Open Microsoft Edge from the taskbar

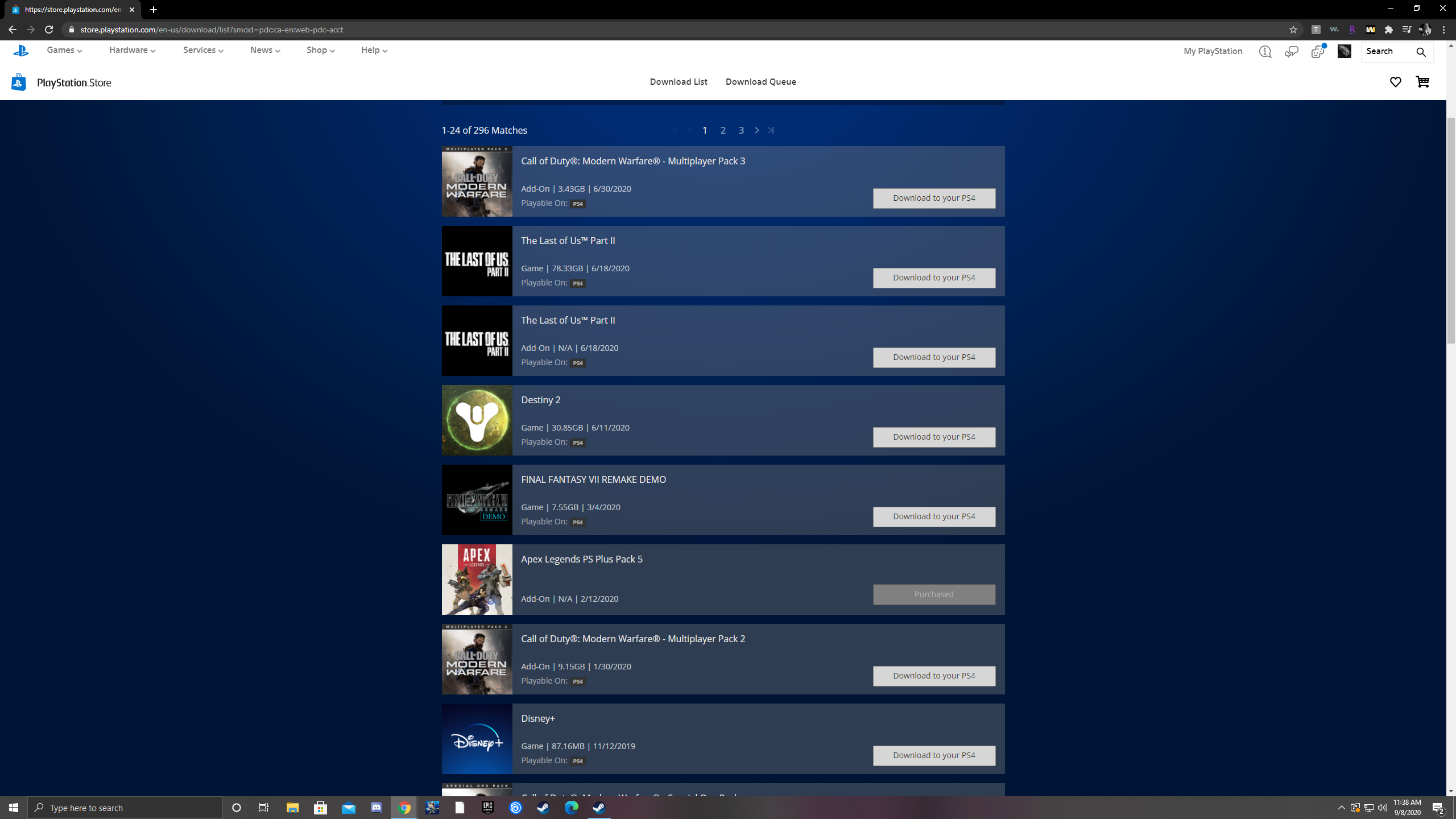tap(571, 807)
